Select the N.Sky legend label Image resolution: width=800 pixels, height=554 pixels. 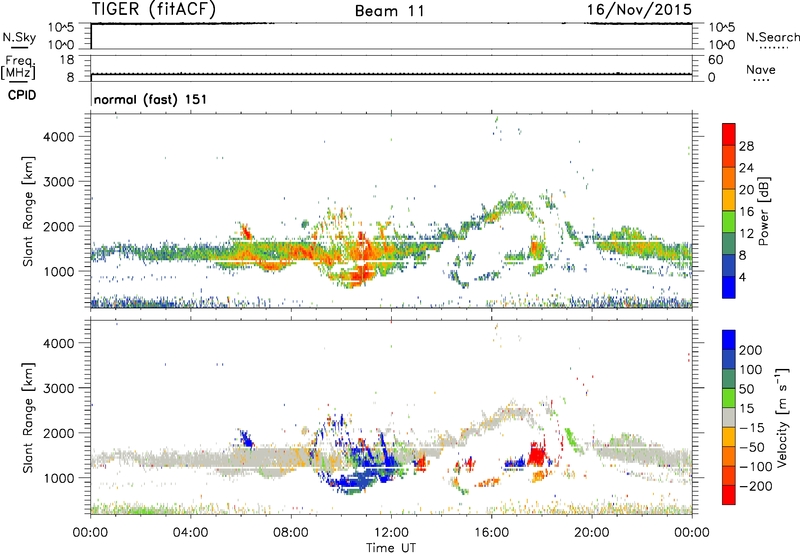point(19,37)
